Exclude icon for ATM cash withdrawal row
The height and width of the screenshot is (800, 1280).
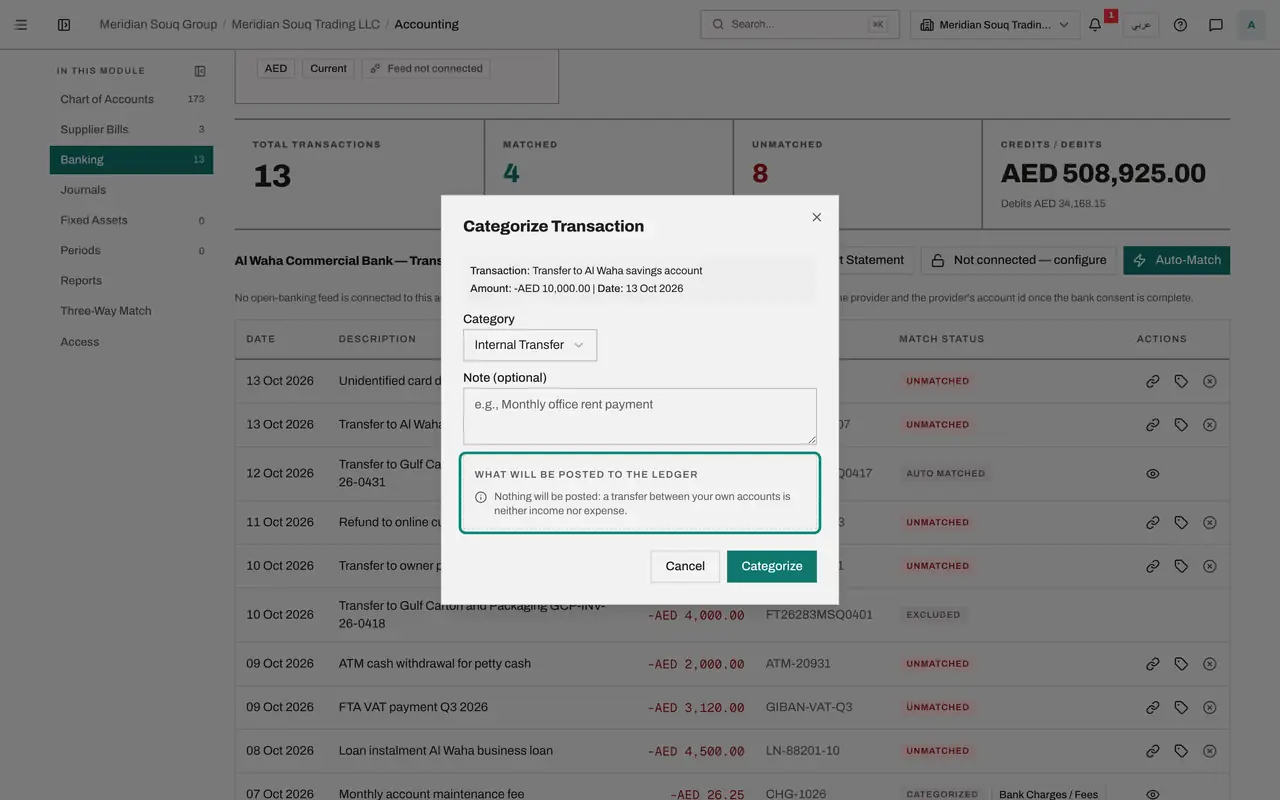(1210, 664)
